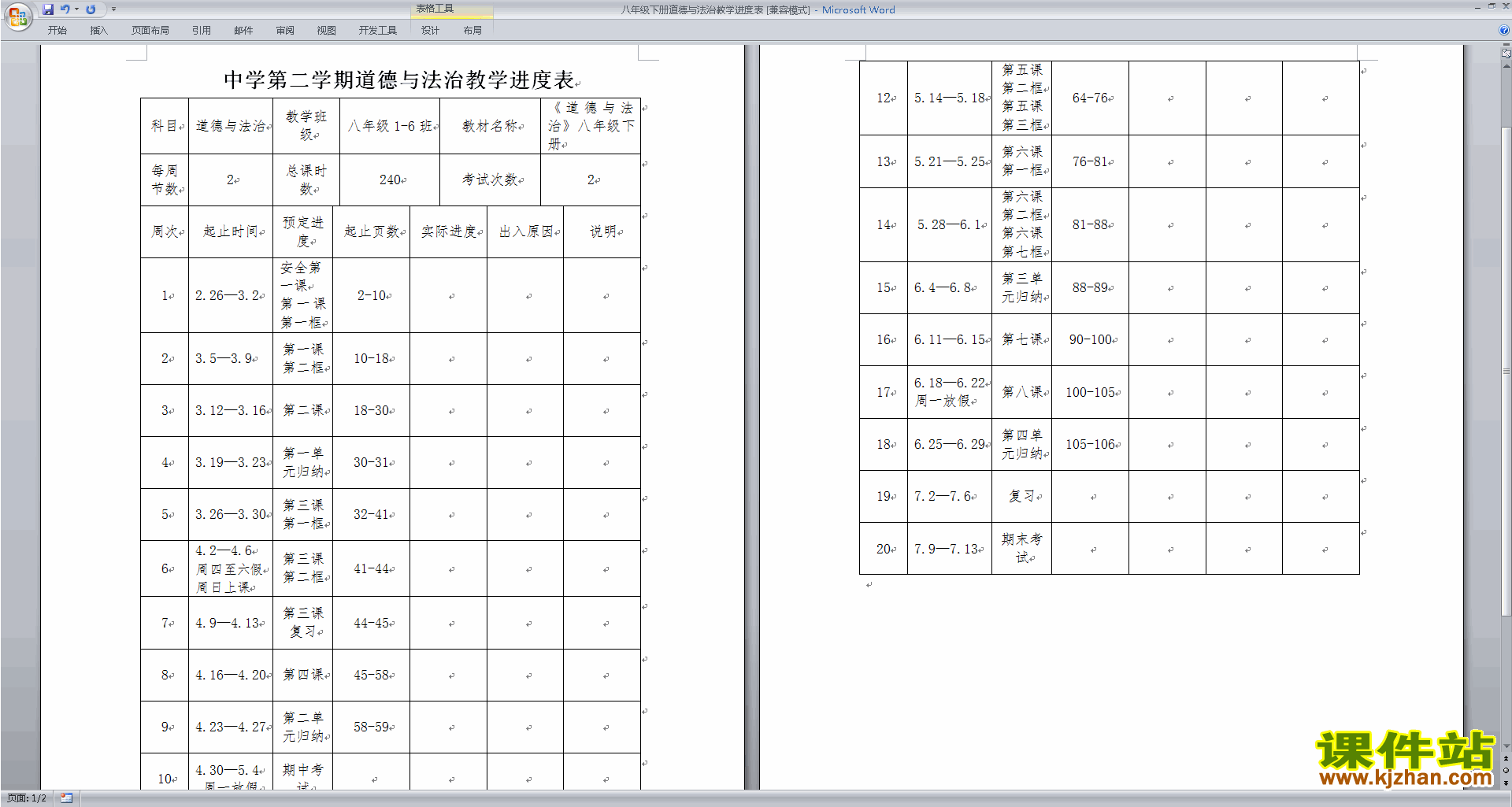The width and height of the screenshot is (1512, 807).
Task: Click page range cell '90-100'
Action: [x=1091, y=339]
